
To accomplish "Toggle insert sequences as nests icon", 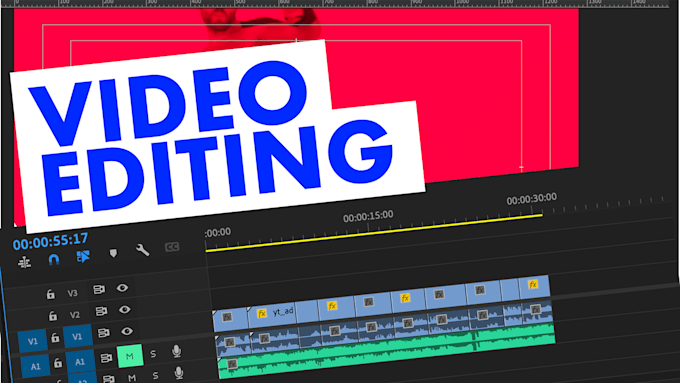I will click(24, 262).
